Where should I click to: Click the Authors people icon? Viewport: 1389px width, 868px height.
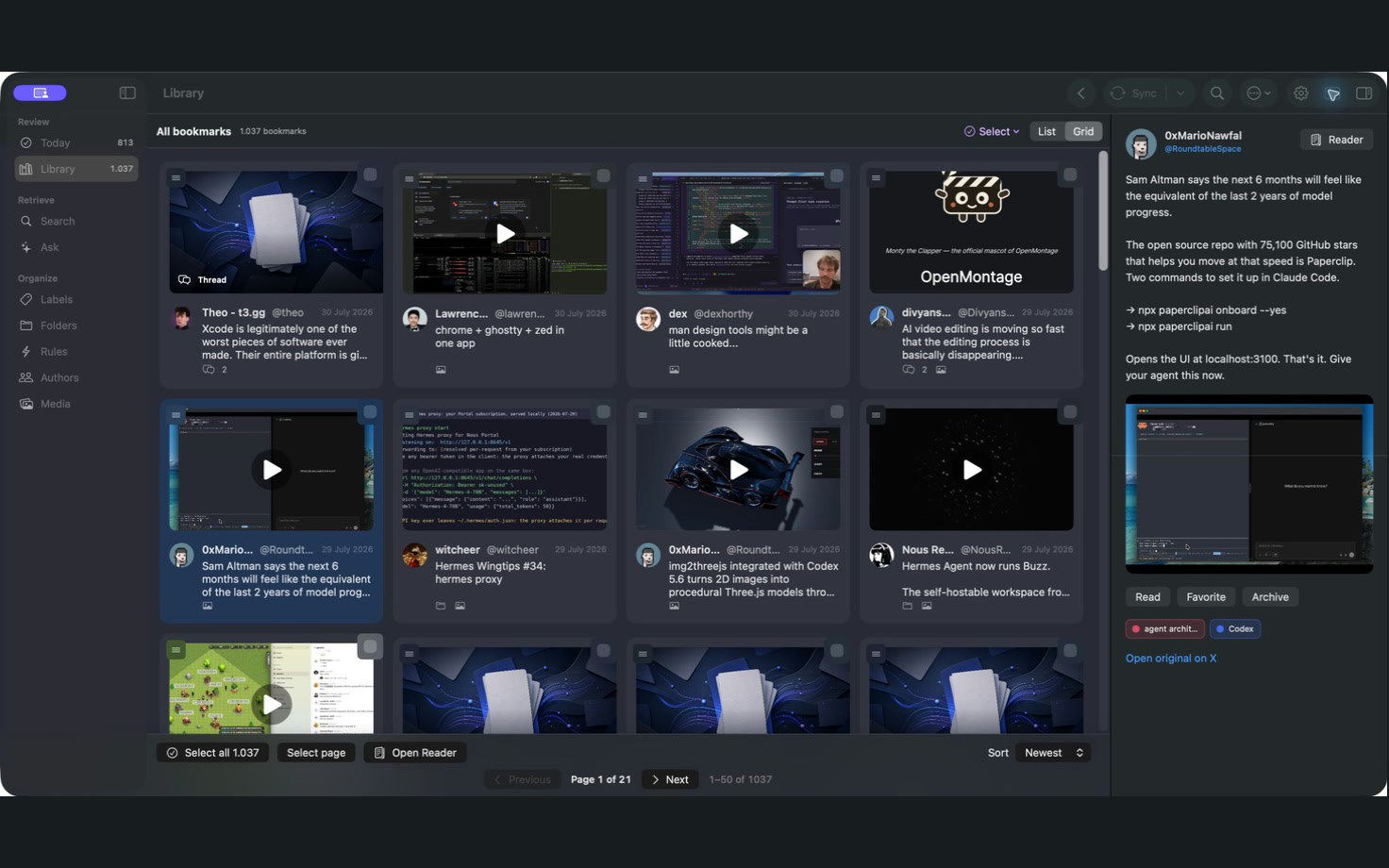[26, 377]
